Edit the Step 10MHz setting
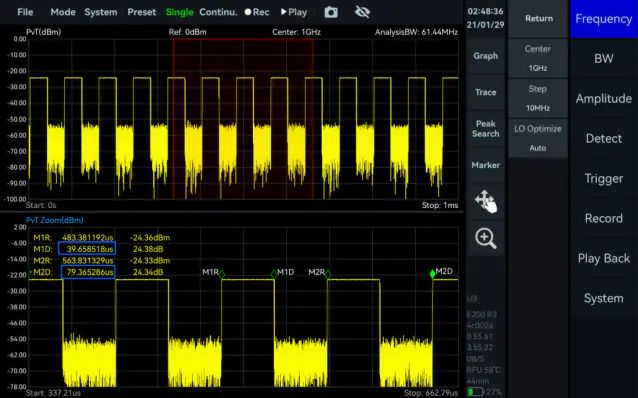Viewport: 638px width, 398px height. (537, 98)
